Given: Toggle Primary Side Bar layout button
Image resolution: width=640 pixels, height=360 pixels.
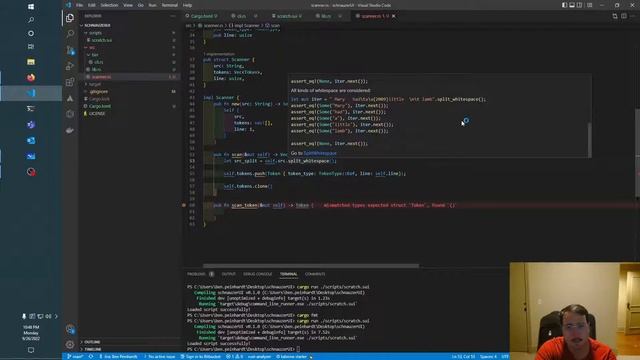Looking at the screenshot, I should [x=564, y=5].
